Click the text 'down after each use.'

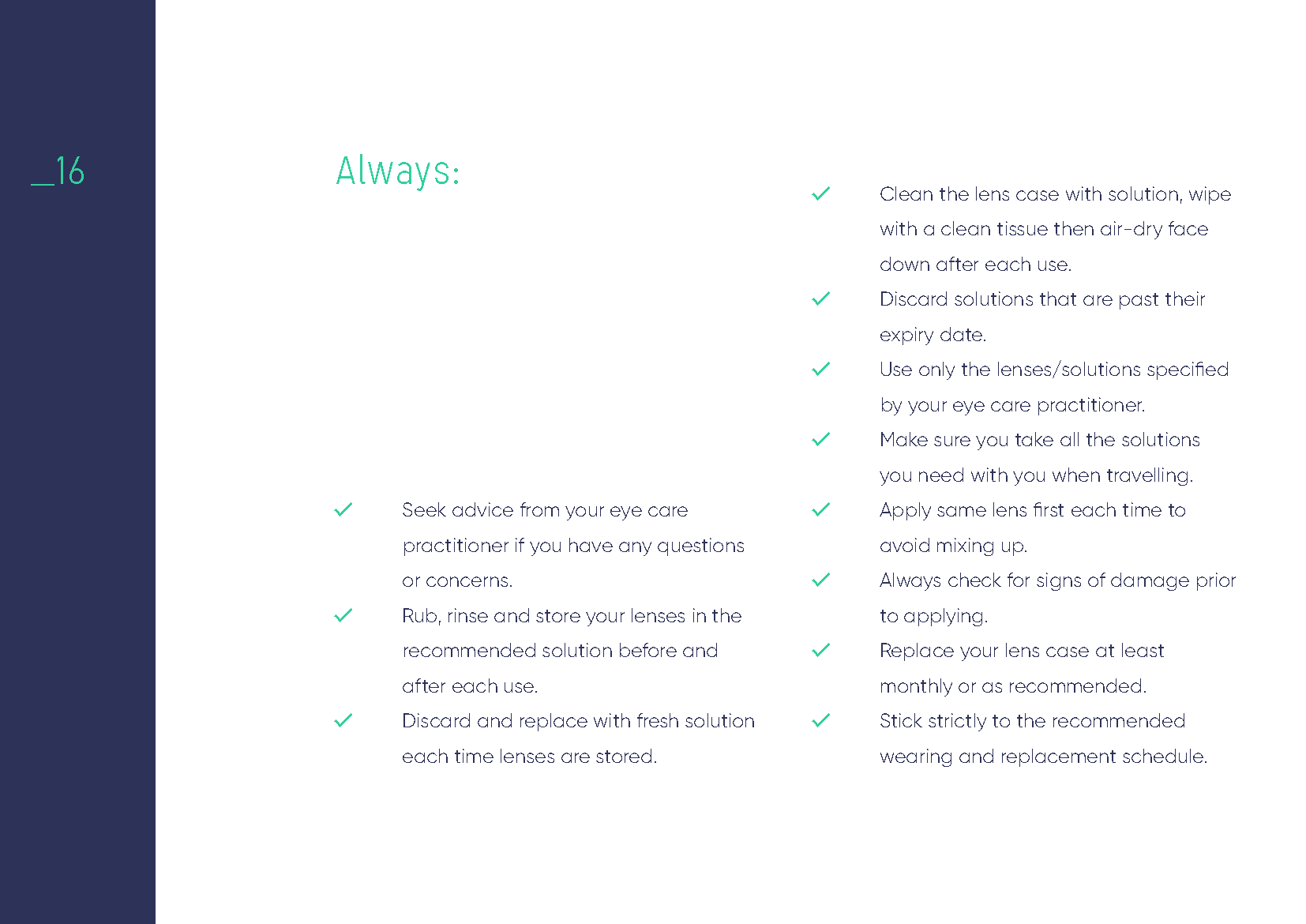click(975, 265)
